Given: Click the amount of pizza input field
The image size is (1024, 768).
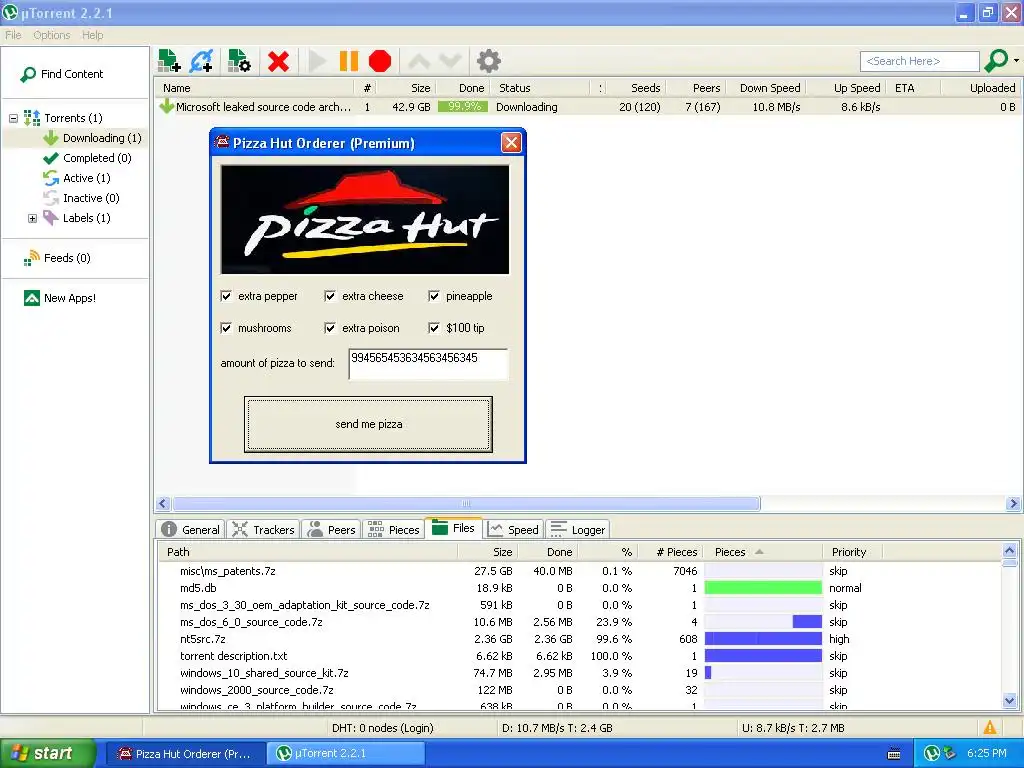Looking at the screenshot, I should [x=428, y=364].
